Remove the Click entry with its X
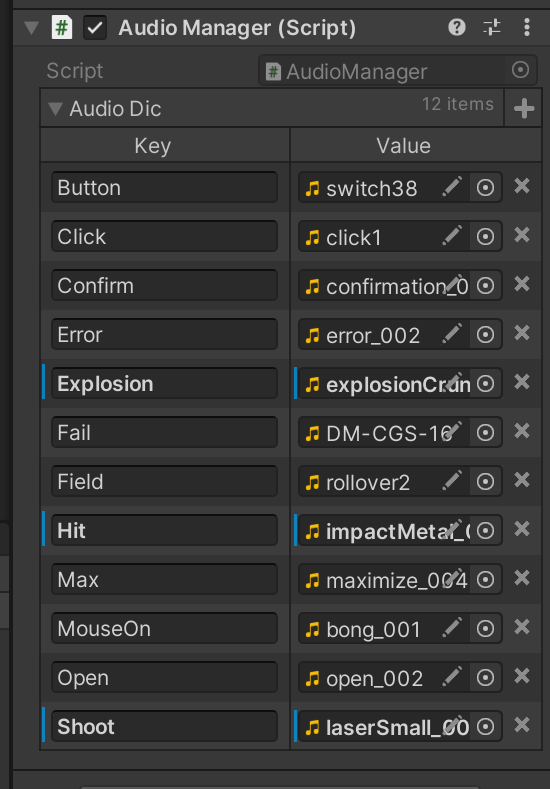The height and width of the screenshot is (789, 550). tap(522, 235)
